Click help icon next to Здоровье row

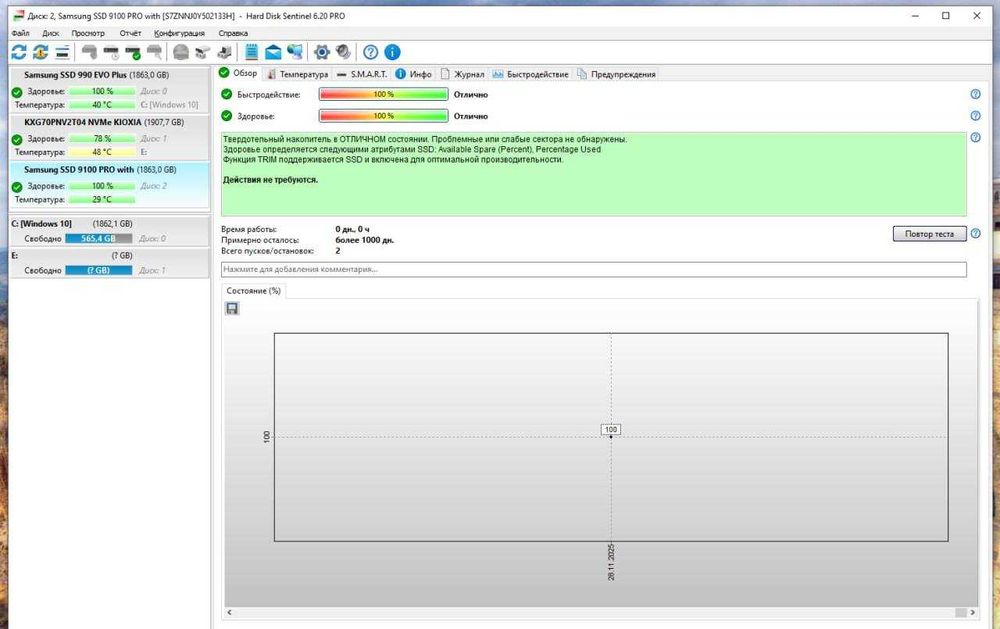click(975, 116)
